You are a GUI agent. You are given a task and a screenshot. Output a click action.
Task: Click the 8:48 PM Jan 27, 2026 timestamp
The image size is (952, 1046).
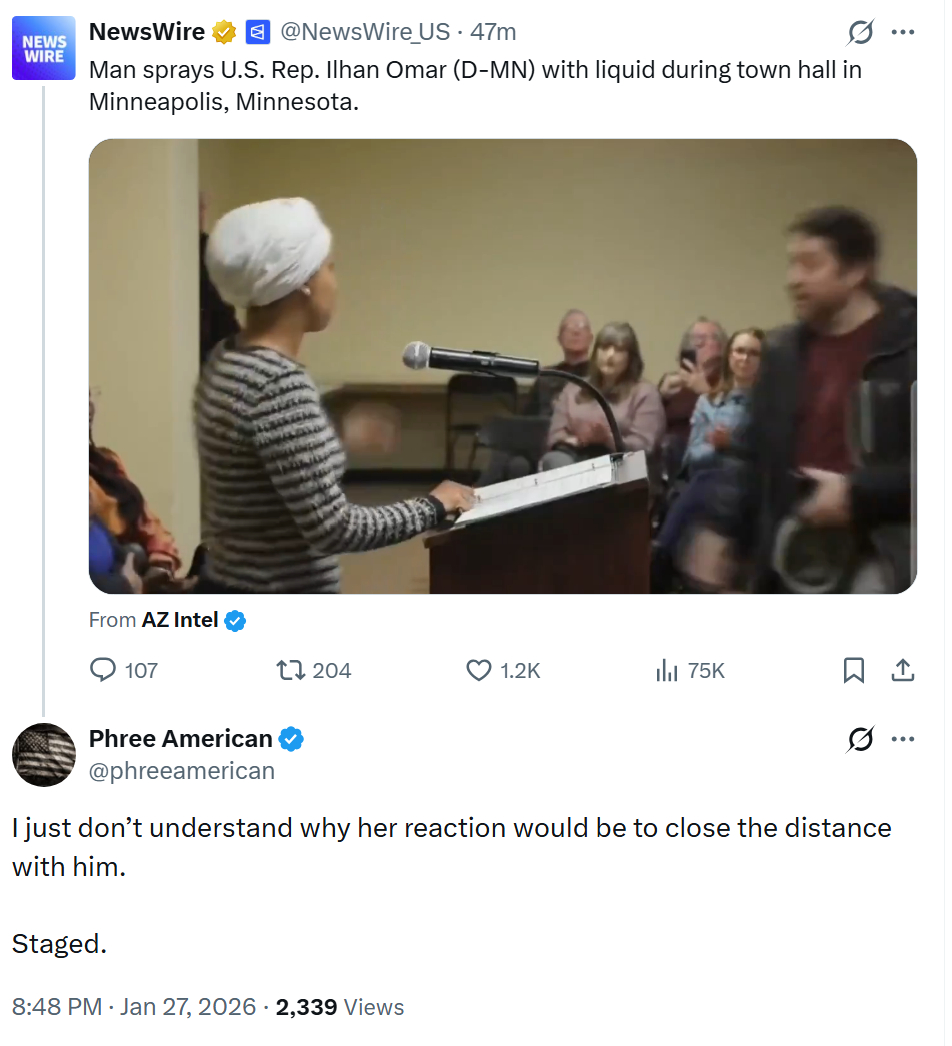point(134,1007)
